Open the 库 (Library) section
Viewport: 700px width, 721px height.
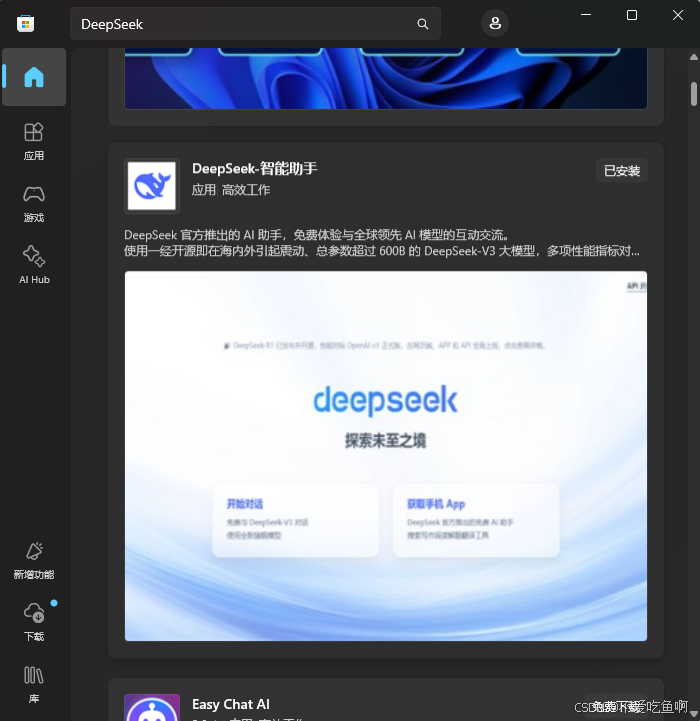click(34, 684)
